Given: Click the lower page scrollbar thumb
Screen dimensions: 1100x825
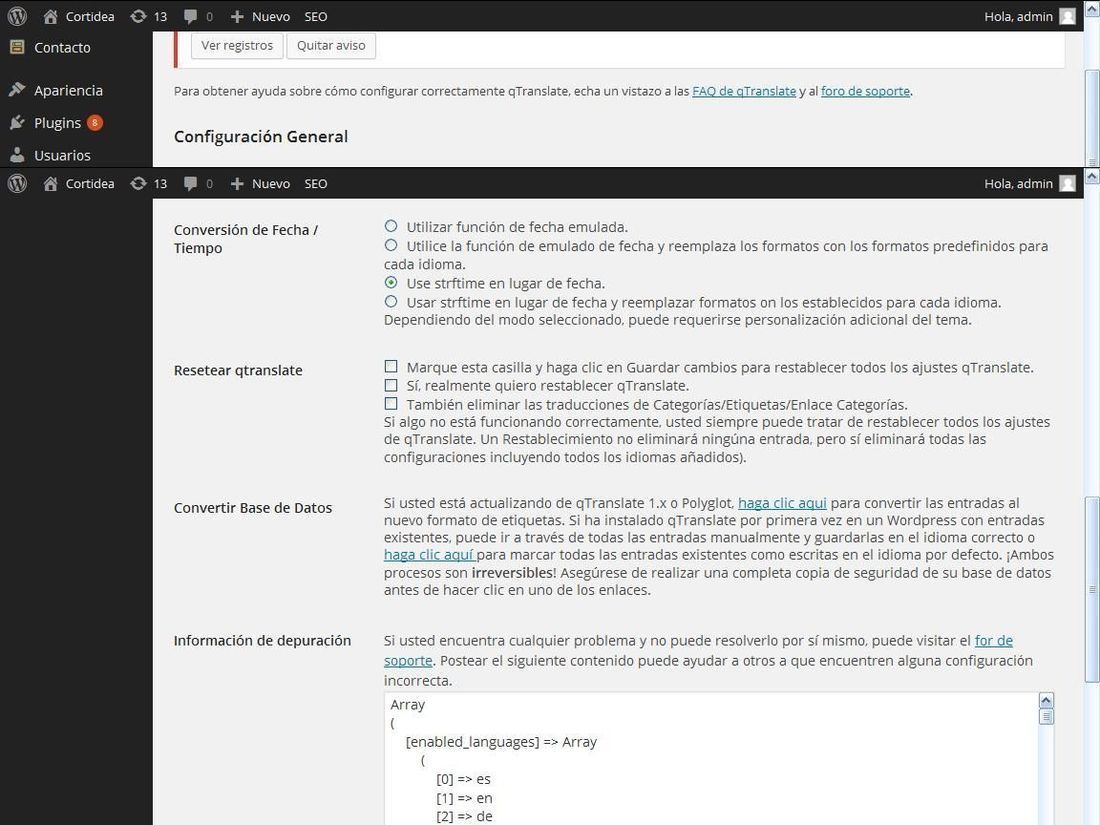Looking at the screenshot, I should [1092, 589].
